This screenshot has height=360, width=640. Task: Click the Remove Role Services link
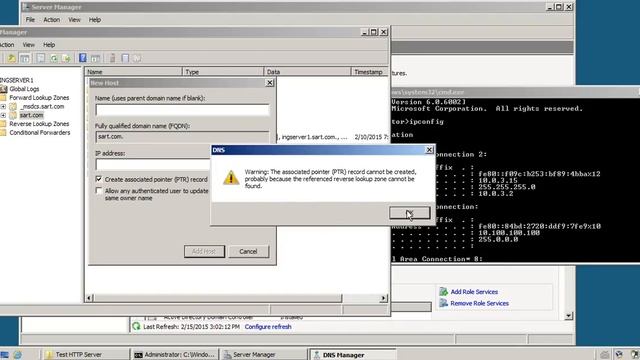coord(480,303)
